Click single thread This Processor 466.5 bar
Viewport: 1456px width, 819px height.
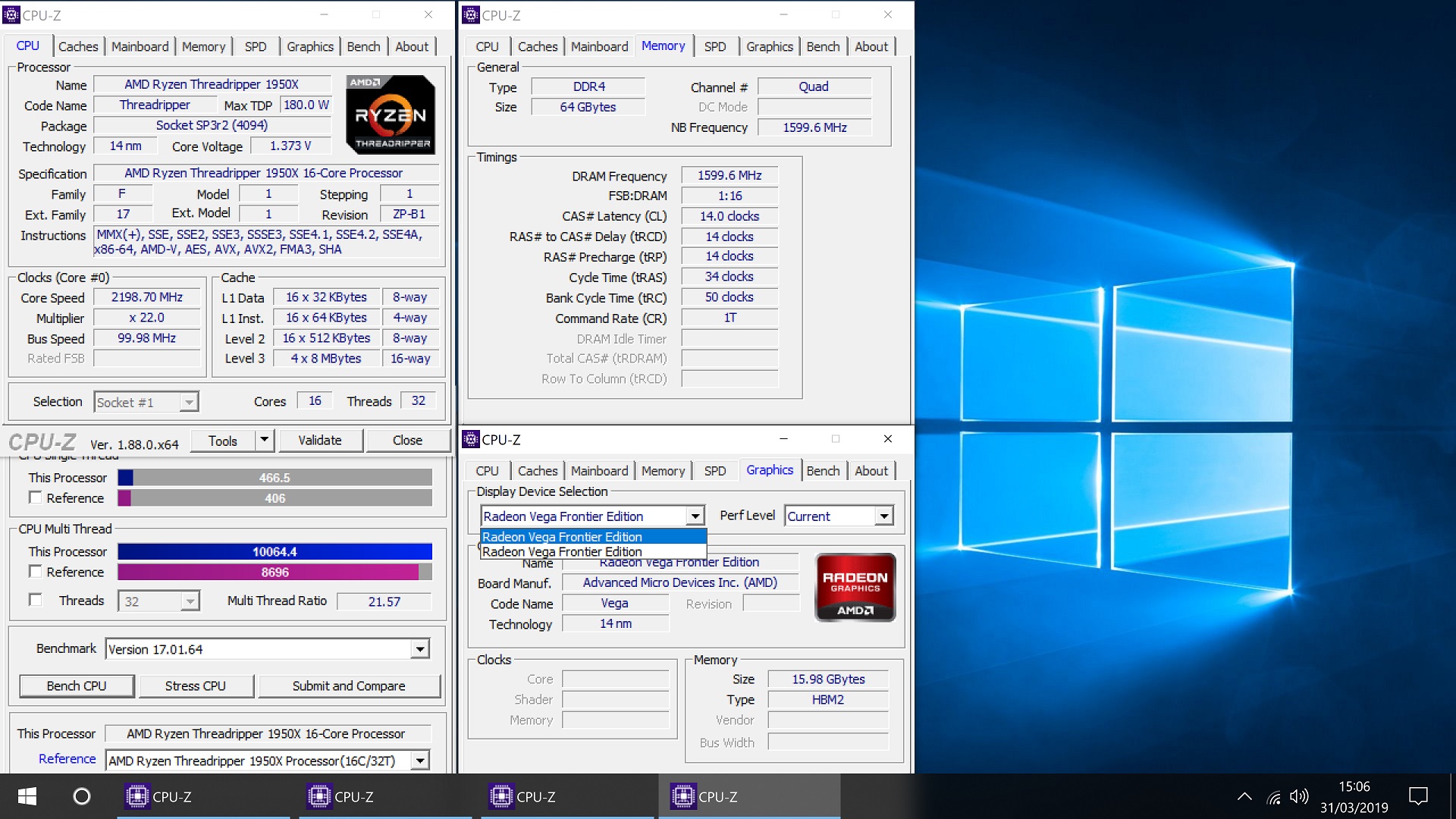(x=275, y=478)
